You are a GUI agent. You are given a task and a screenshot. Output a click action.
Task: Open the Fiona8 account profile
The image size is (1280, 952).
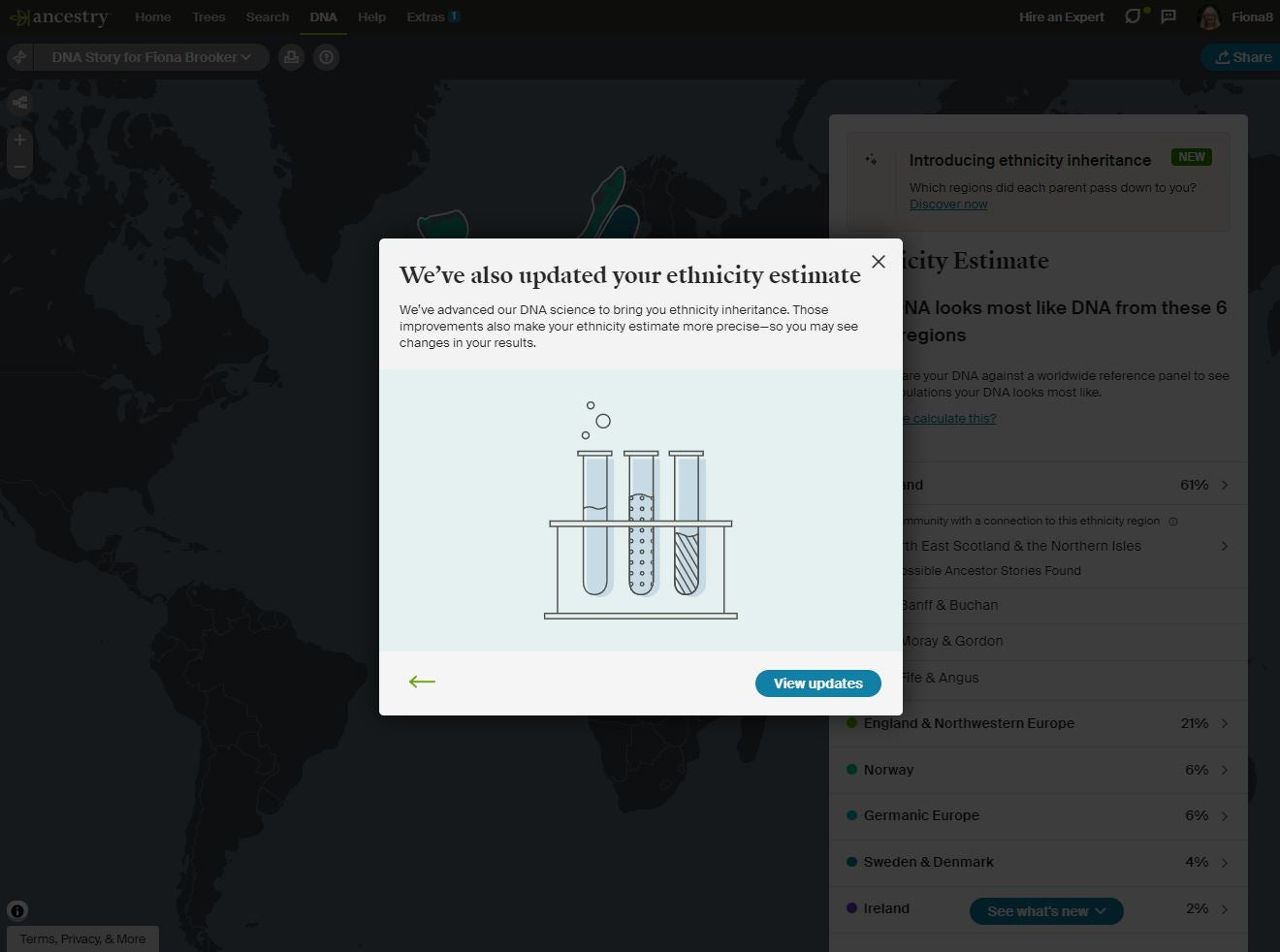[x=1236, y=16]
